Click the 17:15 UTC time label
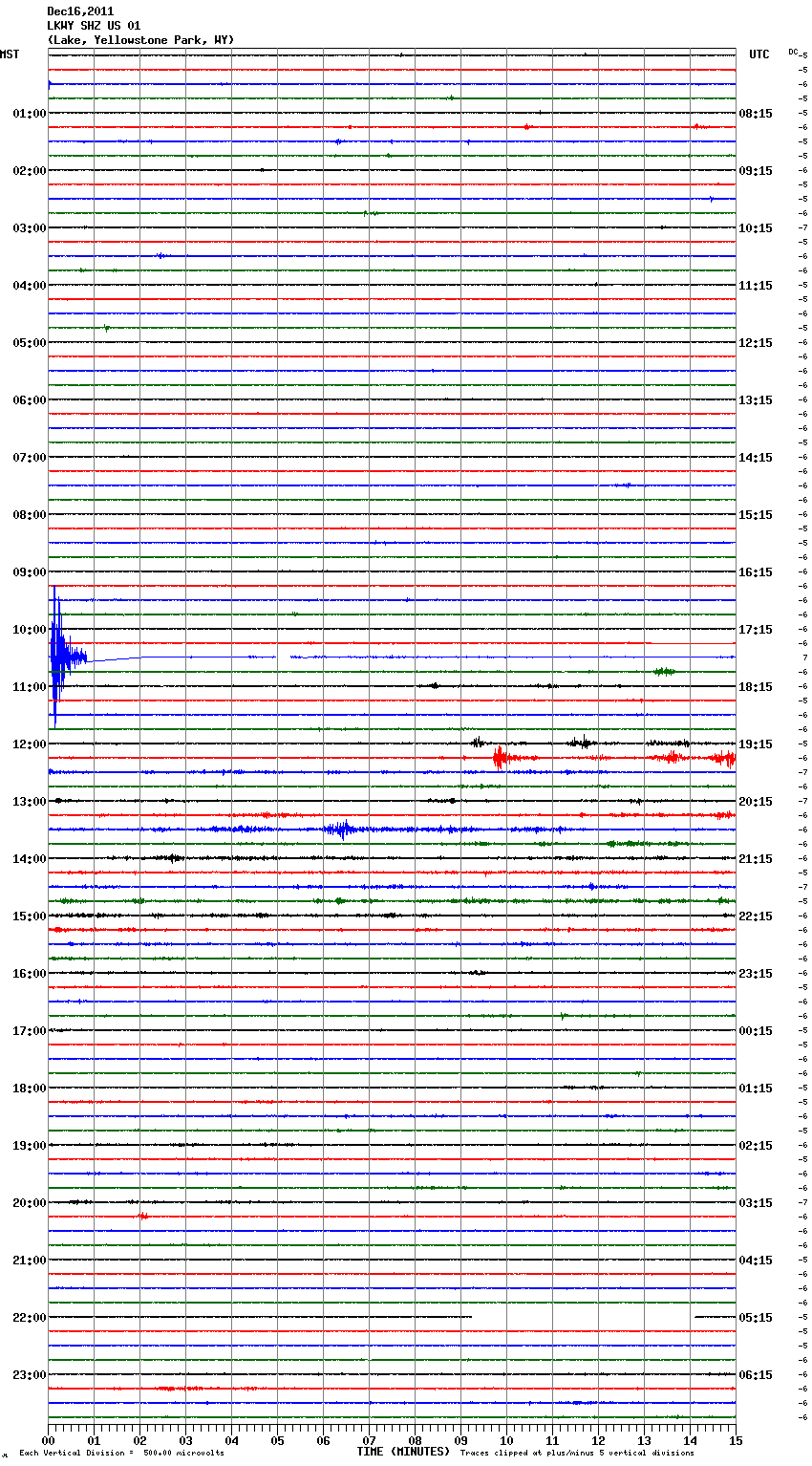The width and height of the screenshot is (812, 1466). pyautogui.click(x=756, y=630)
